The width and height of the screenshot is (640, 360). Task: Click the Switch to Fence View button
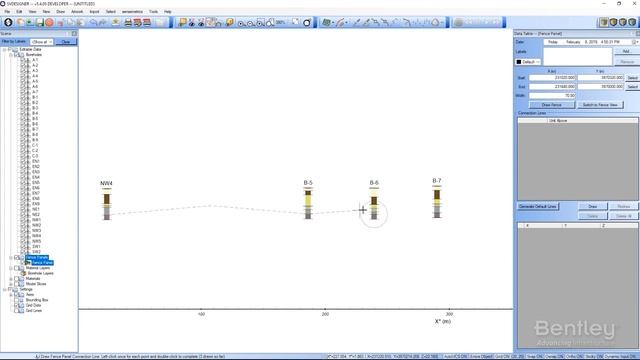tap(600, 105)
